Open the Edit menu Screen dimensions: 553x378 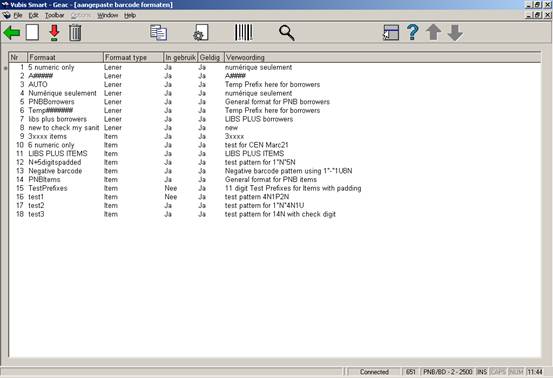[34, 15]
